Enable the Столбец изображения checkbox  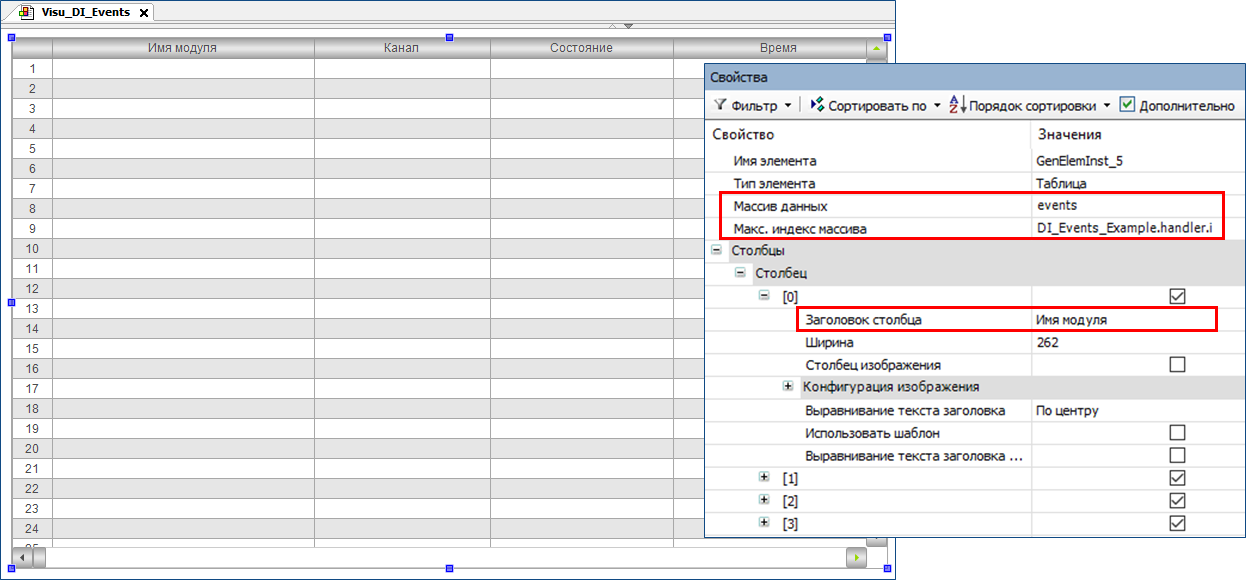(x=1177, y=365)
